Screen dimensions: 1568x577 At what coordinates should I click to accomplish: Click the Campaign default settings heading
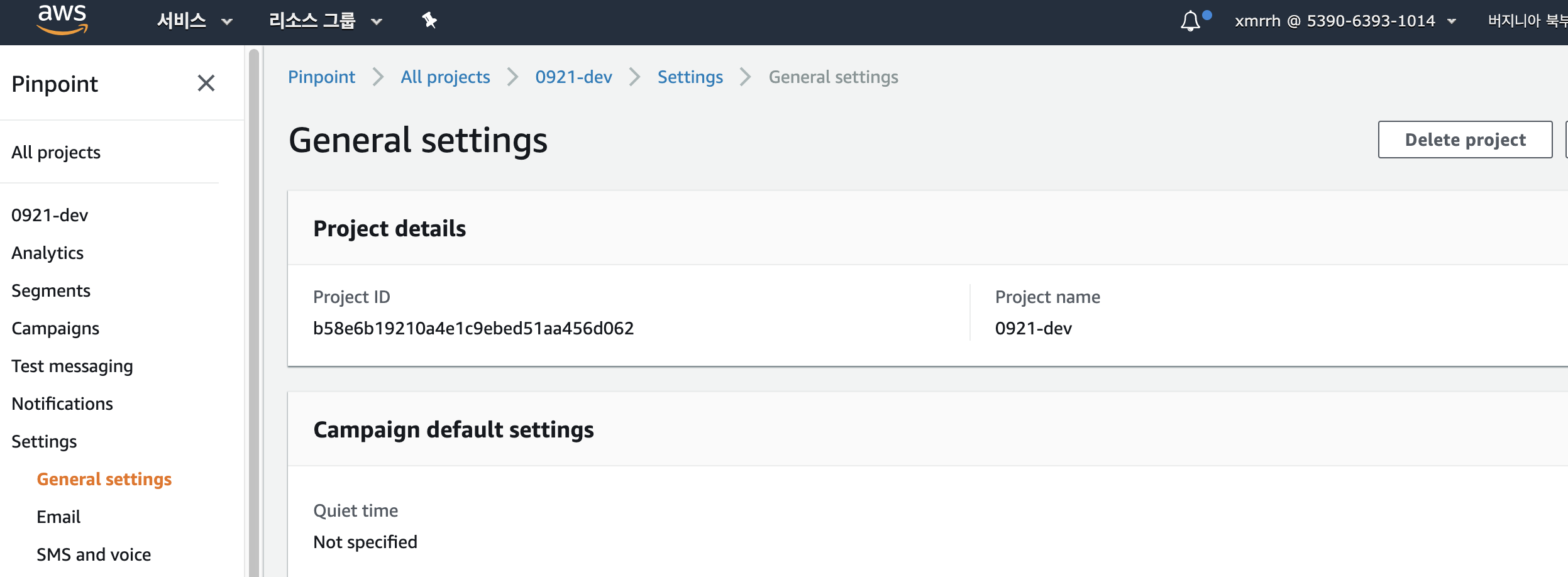pyautogui.click(x=453, y=429)
